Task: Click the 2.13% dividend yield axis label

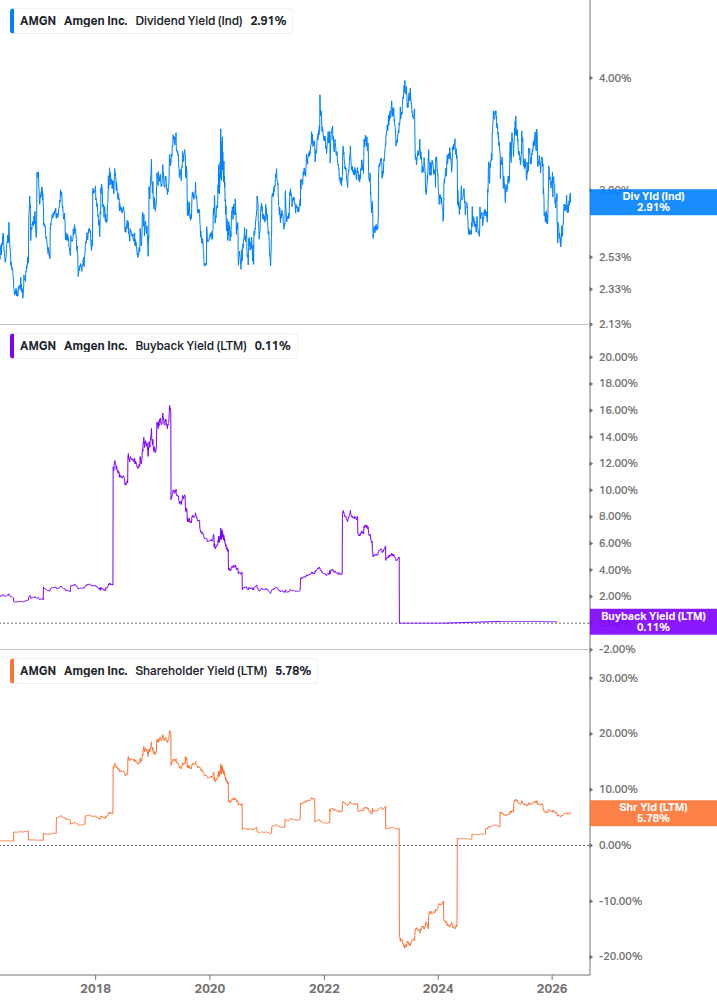Action: click(615, 324)
